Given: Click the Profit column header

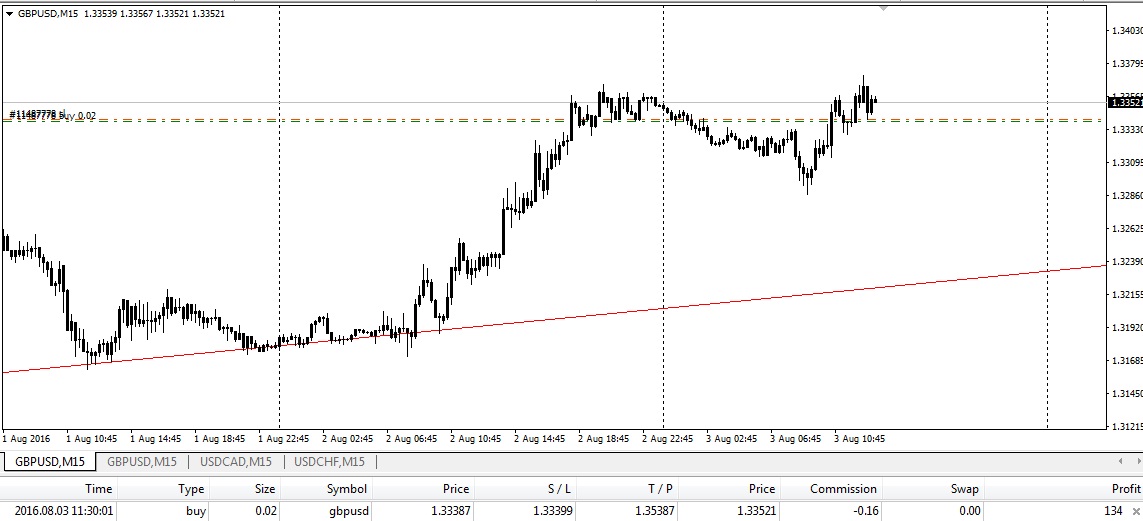Looking at the screenshot, I should coord(1125,489).
